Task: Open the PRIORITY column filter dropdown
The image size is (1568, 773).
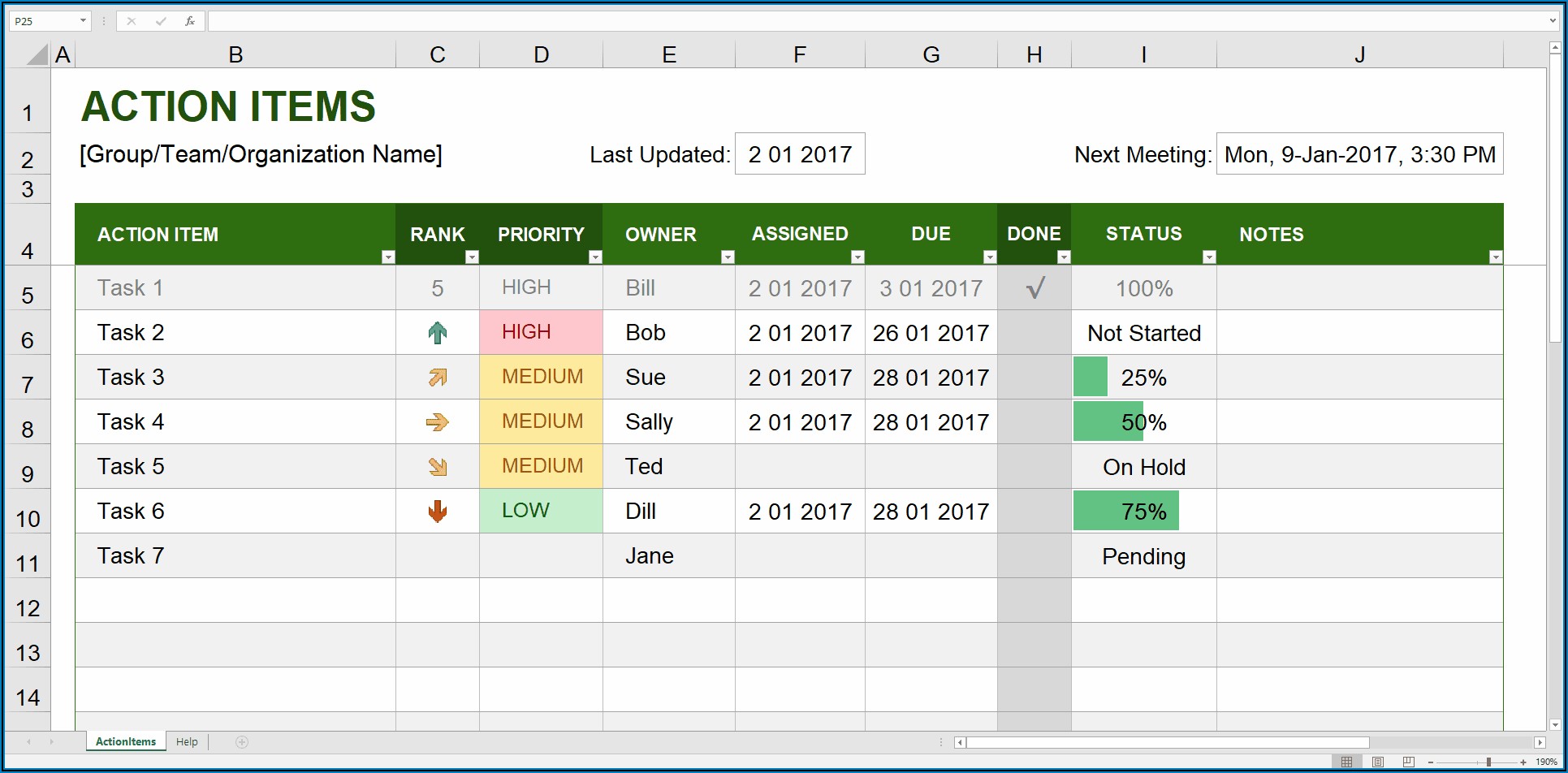Action: click(595, 257)
